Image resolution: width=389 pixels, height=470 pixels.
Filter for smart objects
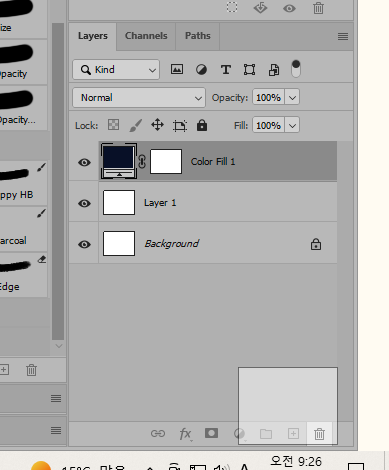[274, 70]
